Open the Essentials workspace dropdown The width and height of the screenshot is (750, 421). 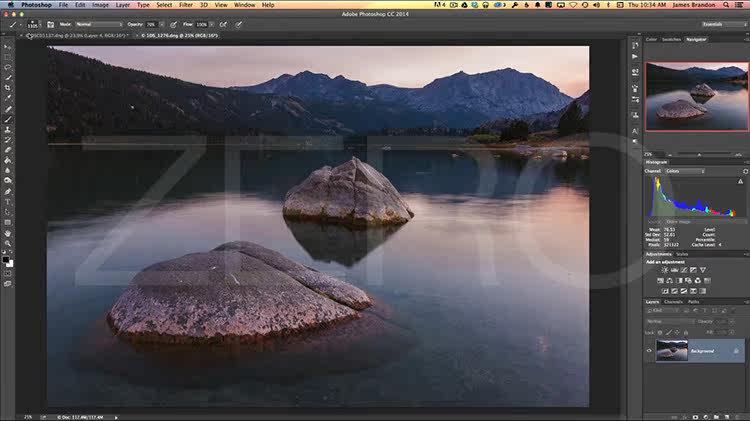coord(724,24)
